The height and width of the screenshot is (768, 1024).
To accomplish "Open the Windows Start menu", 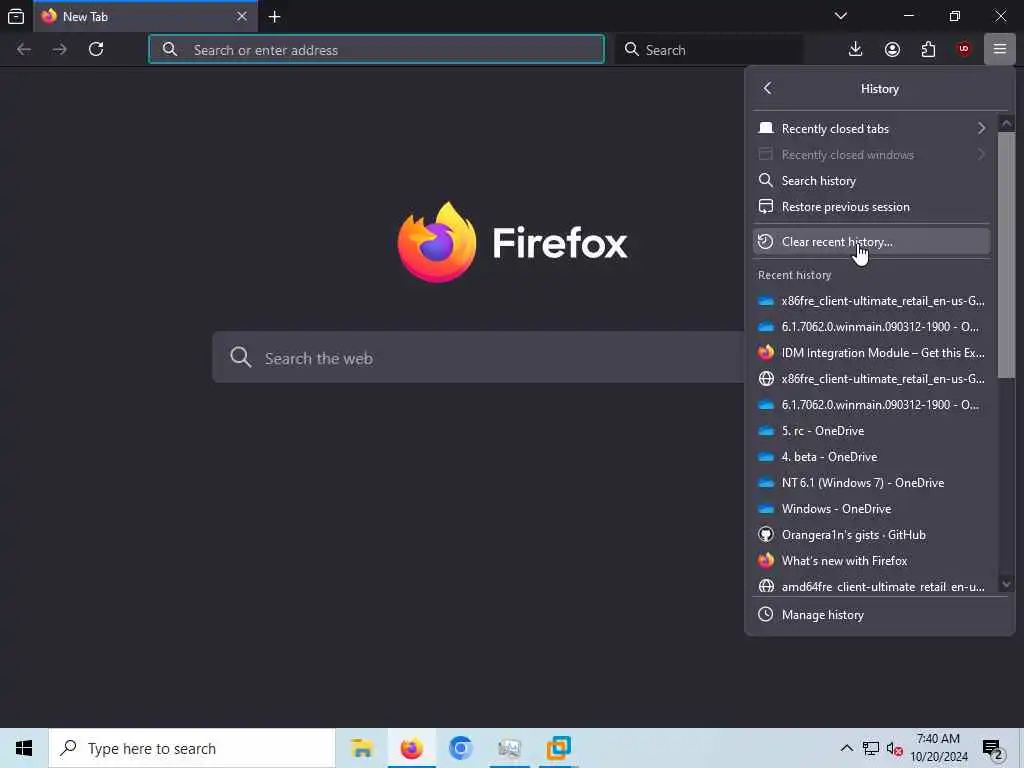I will [24, 748].
